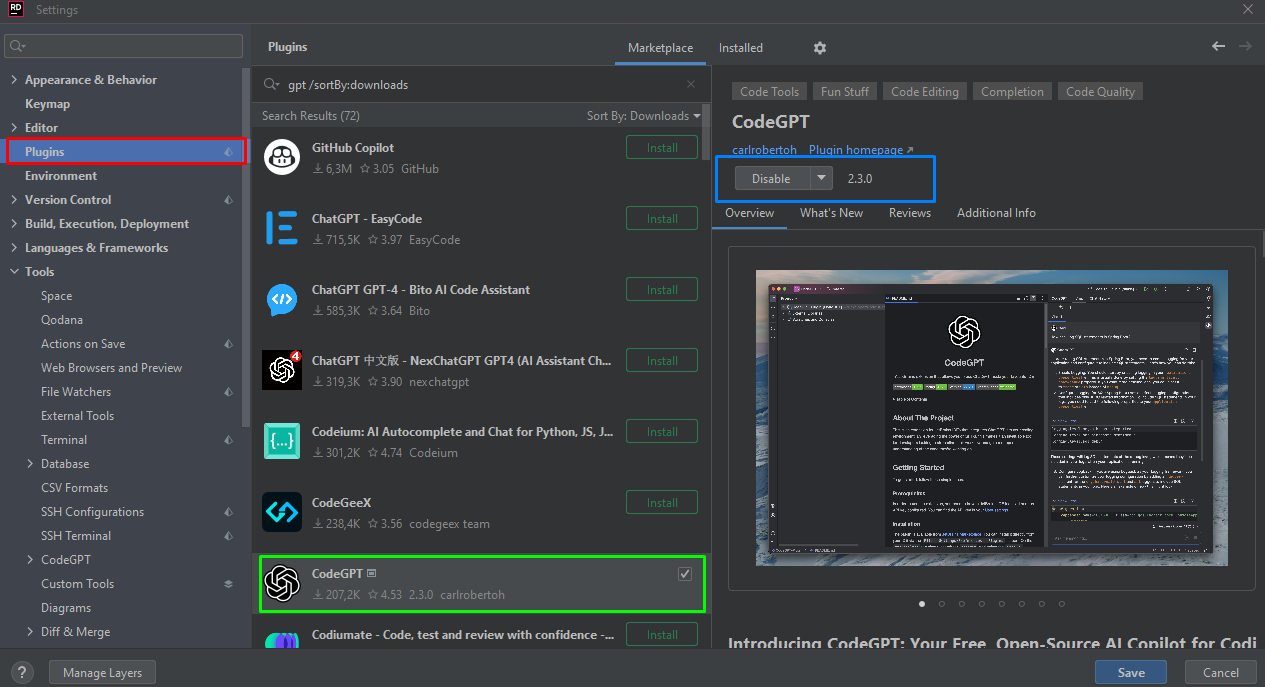The height and width of the screenshot is (687, 1265).
Task: Open the Additional Info tab
Action: coord(996,213)
